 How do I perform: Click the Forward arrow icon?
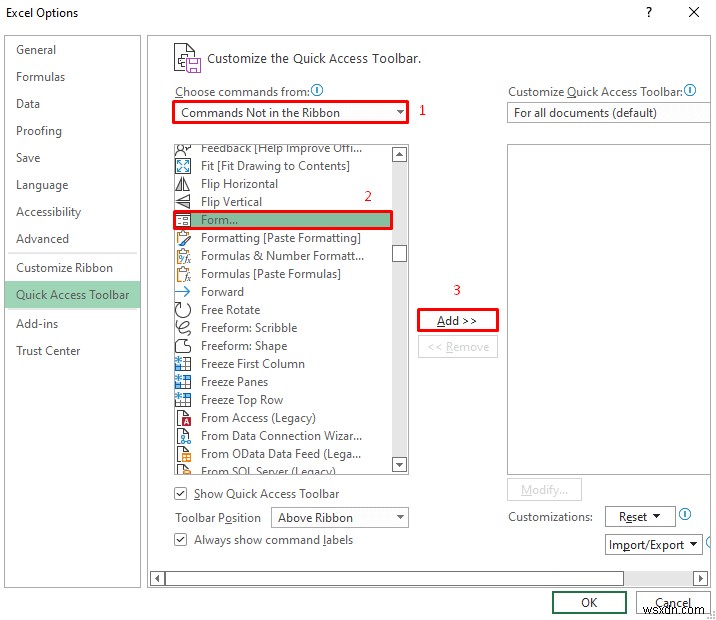point(183,292)
